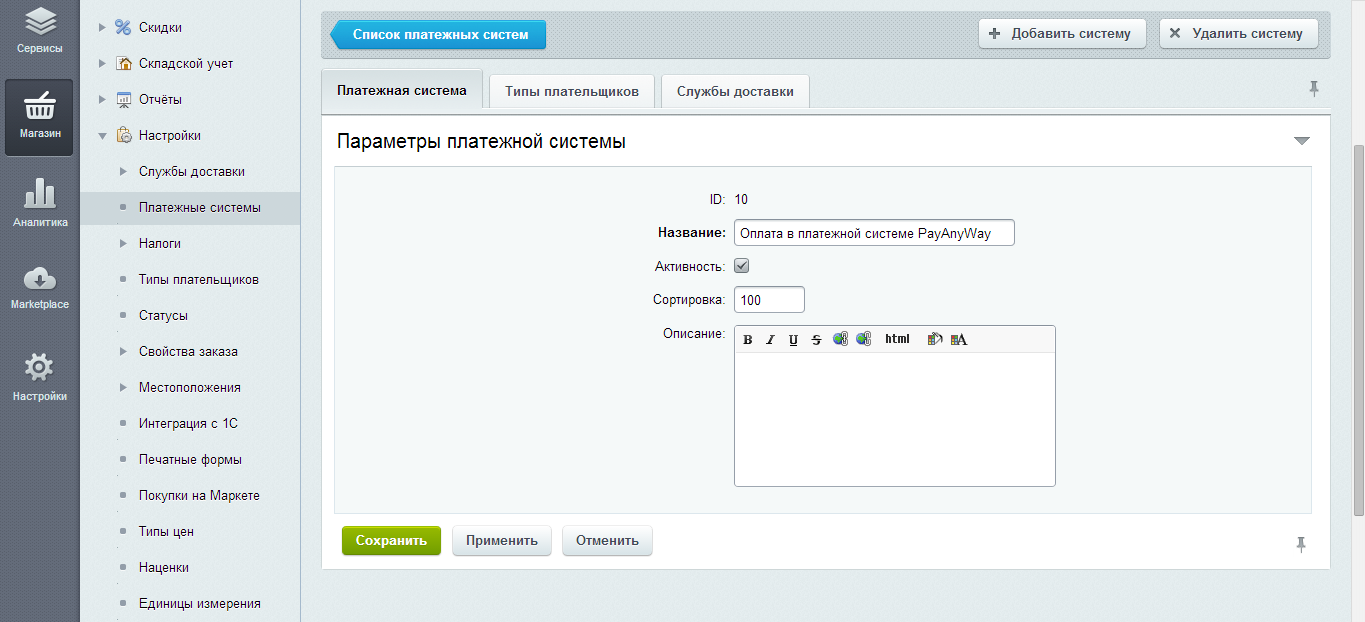Open Платежные системы in the tree
1365x622 pixels.
[x=200, y=207]
